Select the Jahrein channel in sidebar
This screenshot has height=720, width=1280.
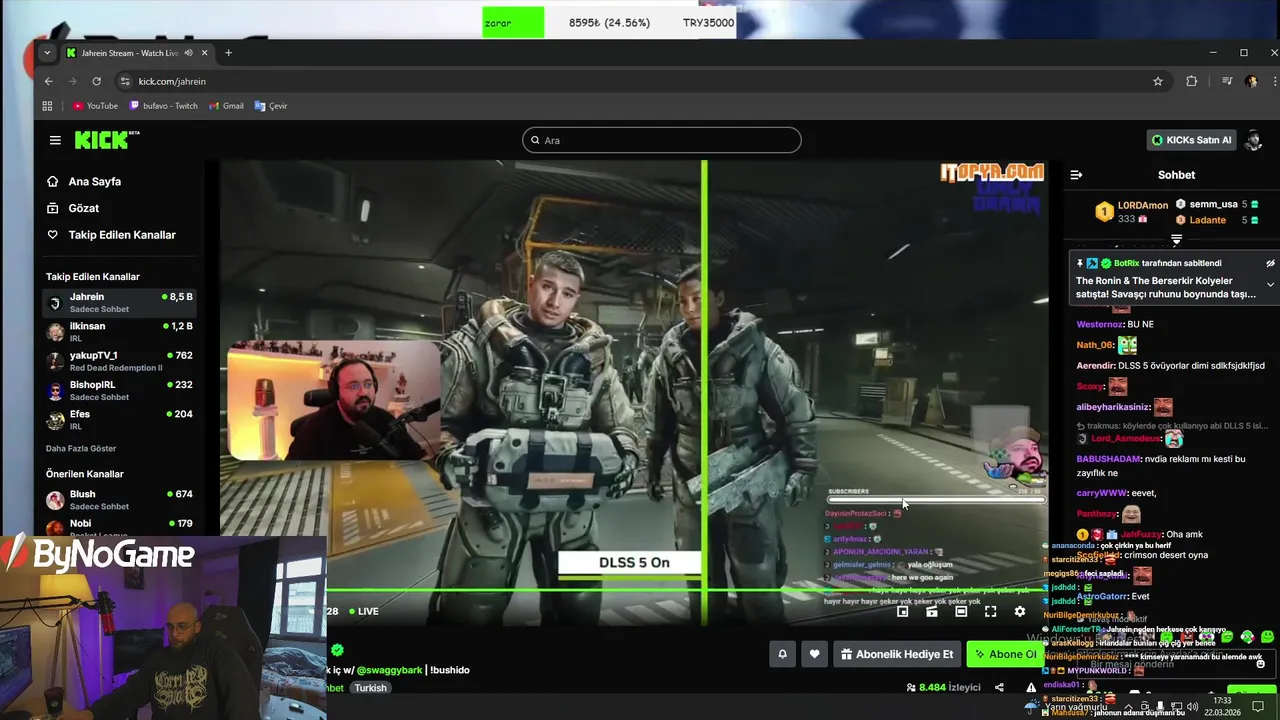pos(120,302)
